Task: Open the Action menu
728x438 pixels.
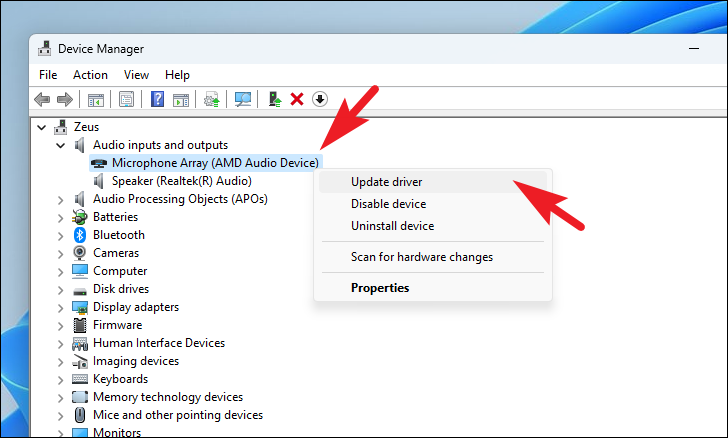Action: [x=90, y=75]
